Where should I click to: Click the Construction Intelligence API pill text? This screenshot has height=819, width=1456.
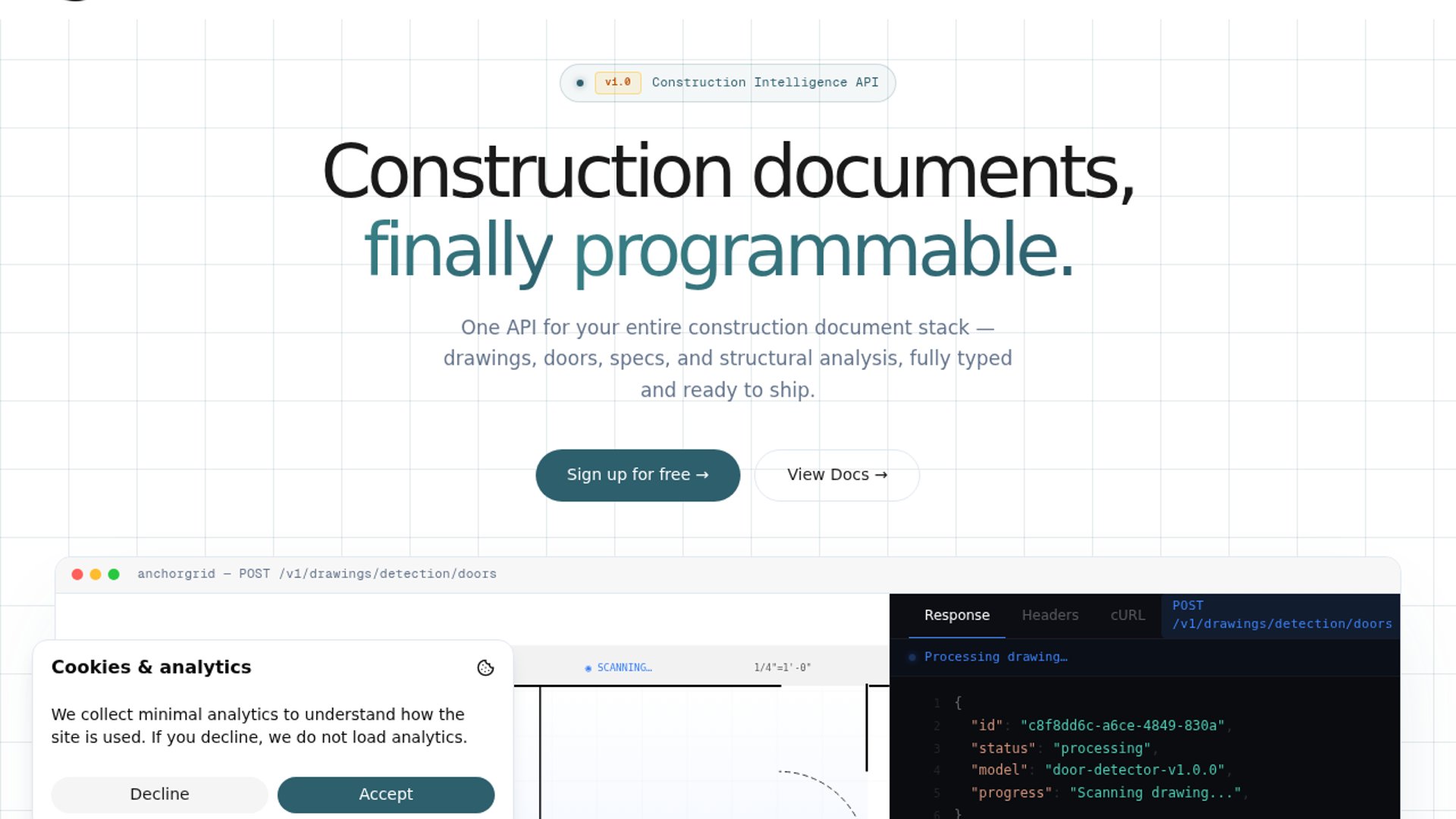[764, 83]
